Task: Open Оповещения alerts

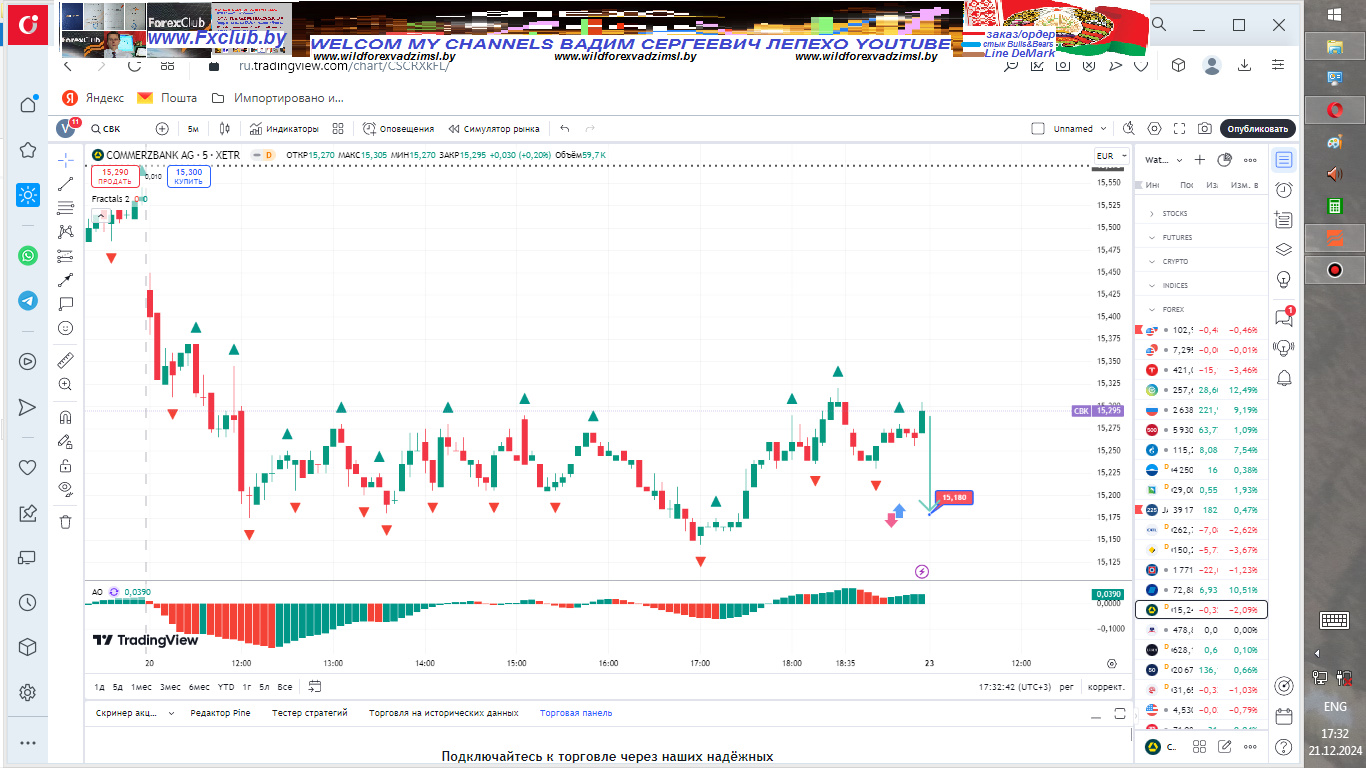Action: point(398,128)
